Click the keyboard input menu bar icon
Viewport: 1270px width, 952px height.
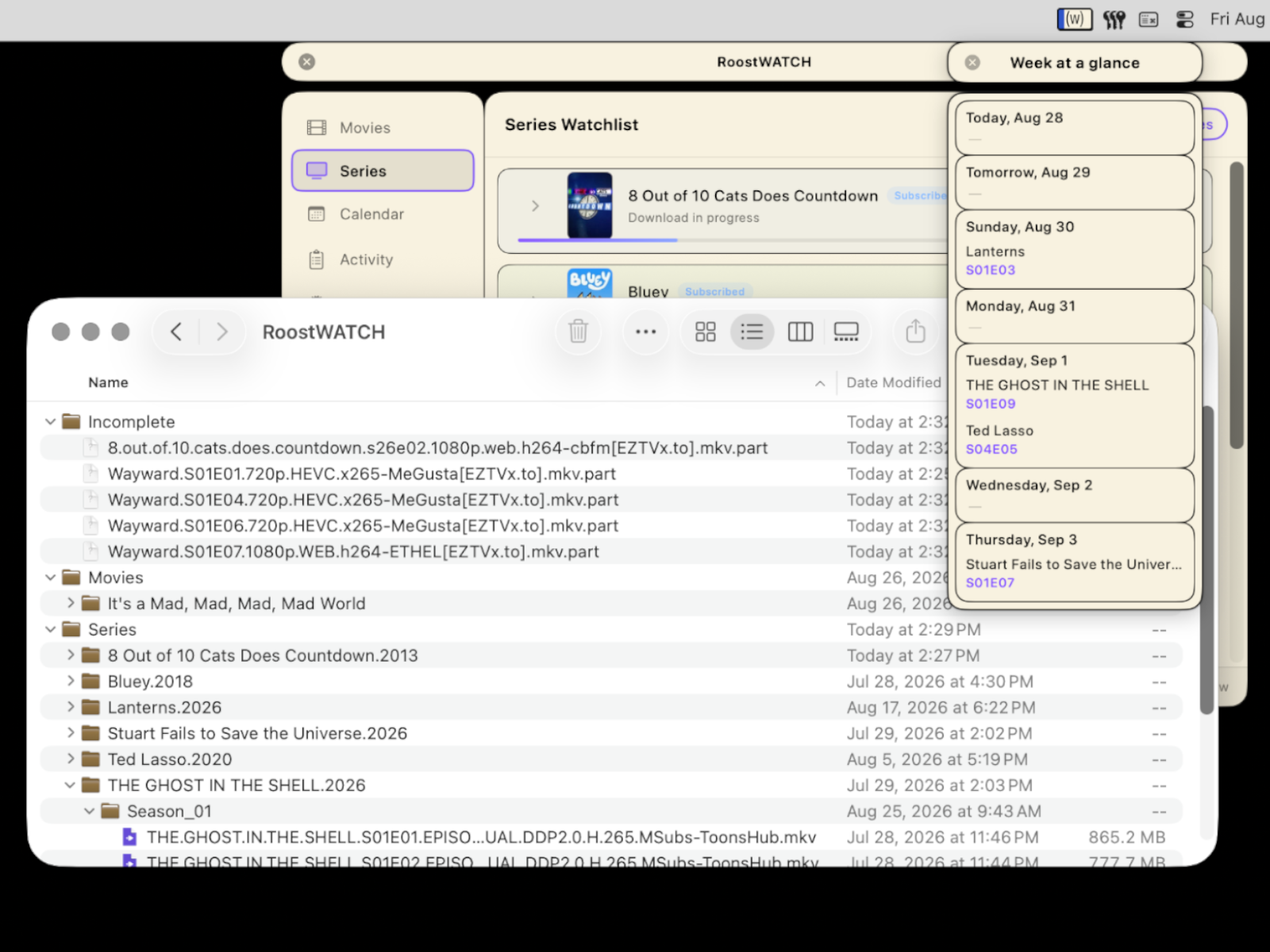[x=1149, y=19]
